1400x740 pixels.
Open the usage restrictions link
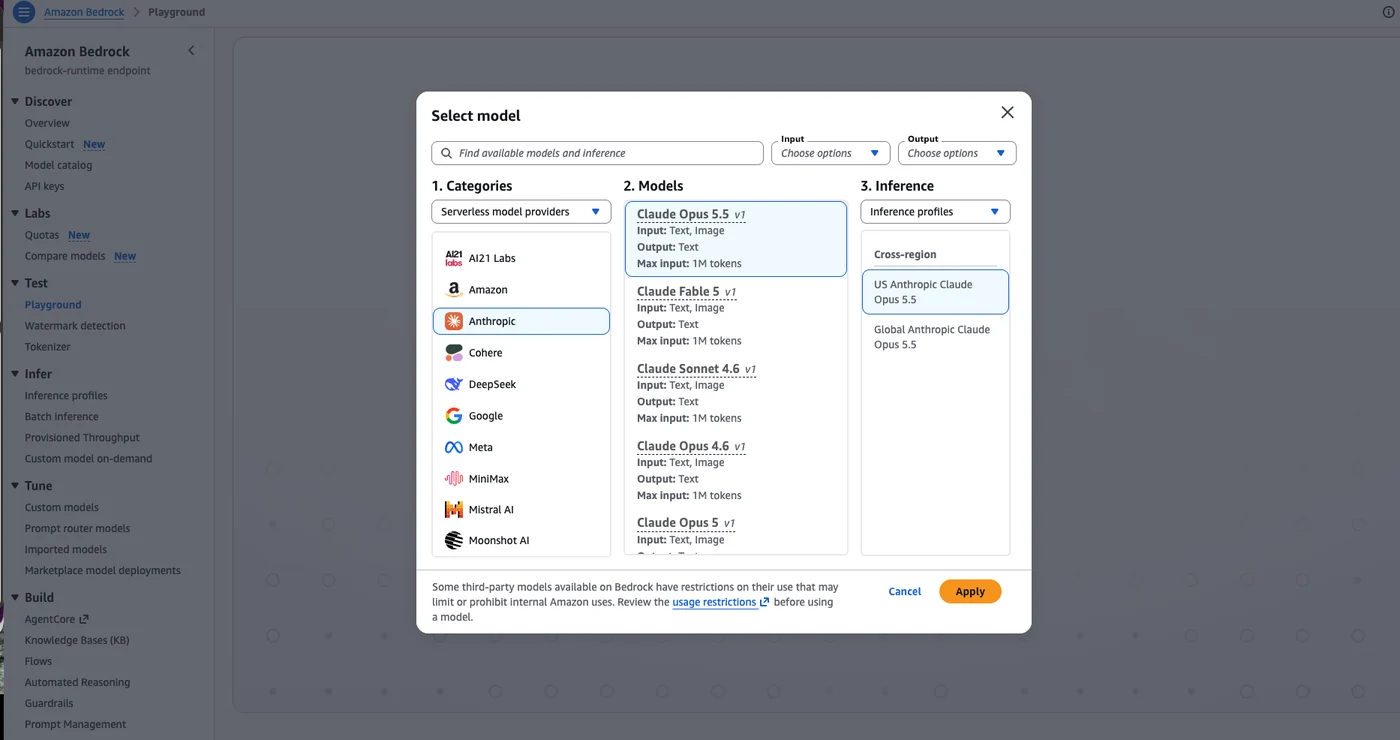point(714,602)
